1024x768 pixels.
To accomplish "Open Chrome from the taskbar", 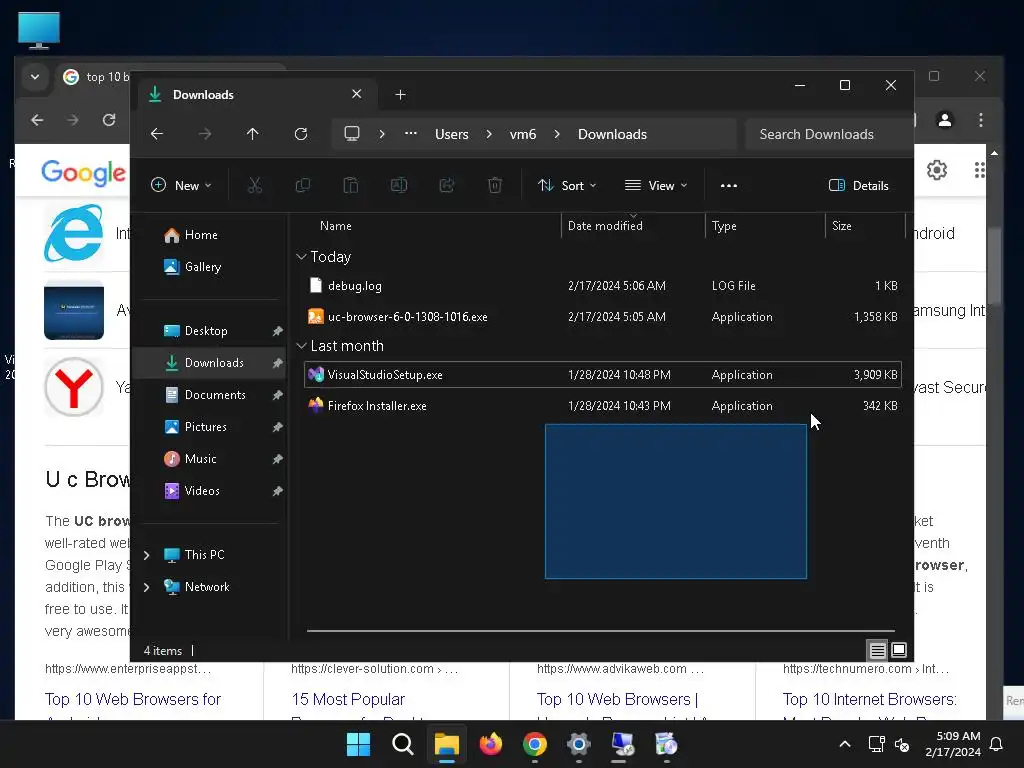I will point(534,744).
